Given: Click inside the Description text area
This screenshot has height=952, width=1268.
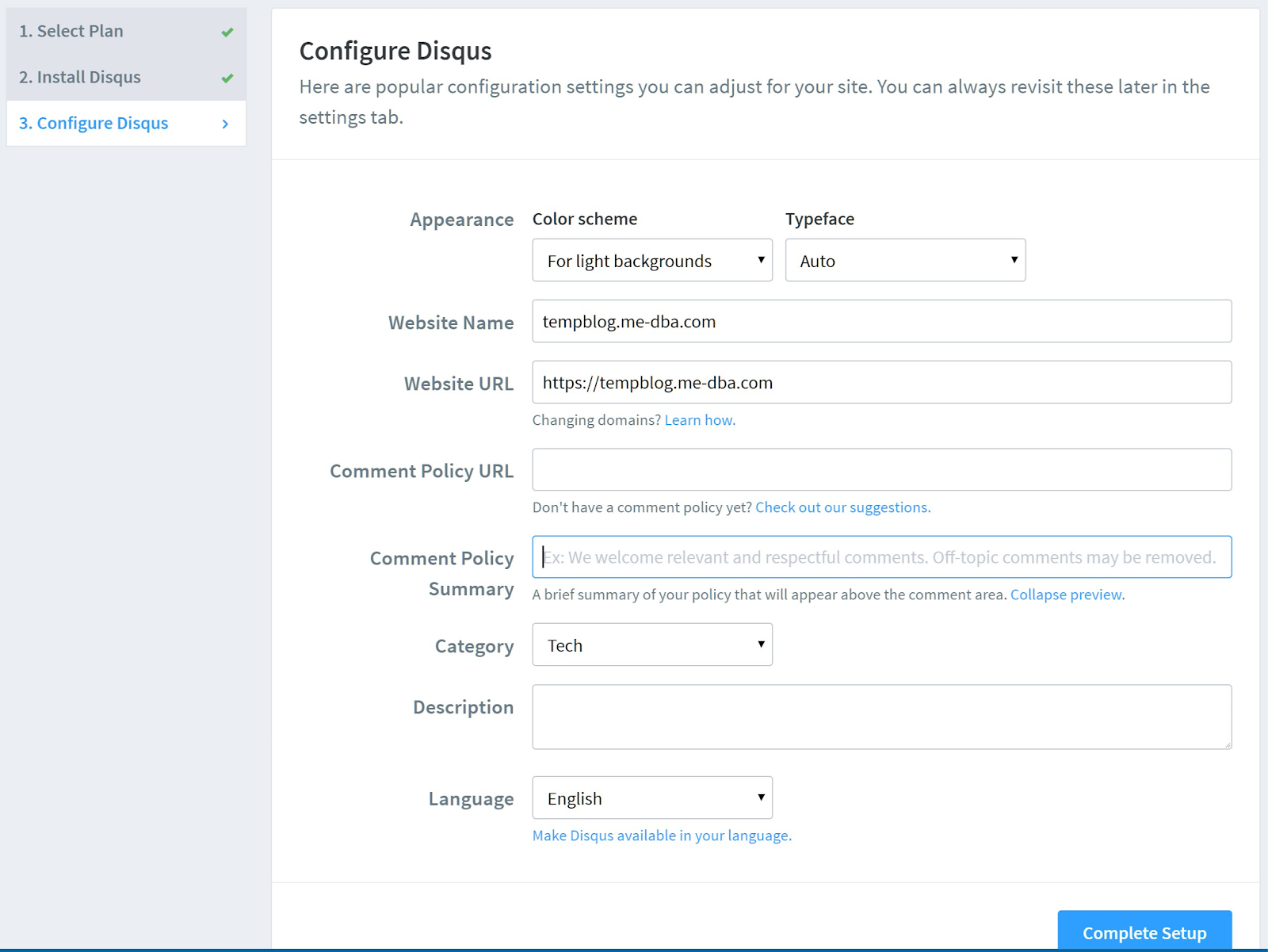Looking at the screenshot, I should (x=881, y=717).
